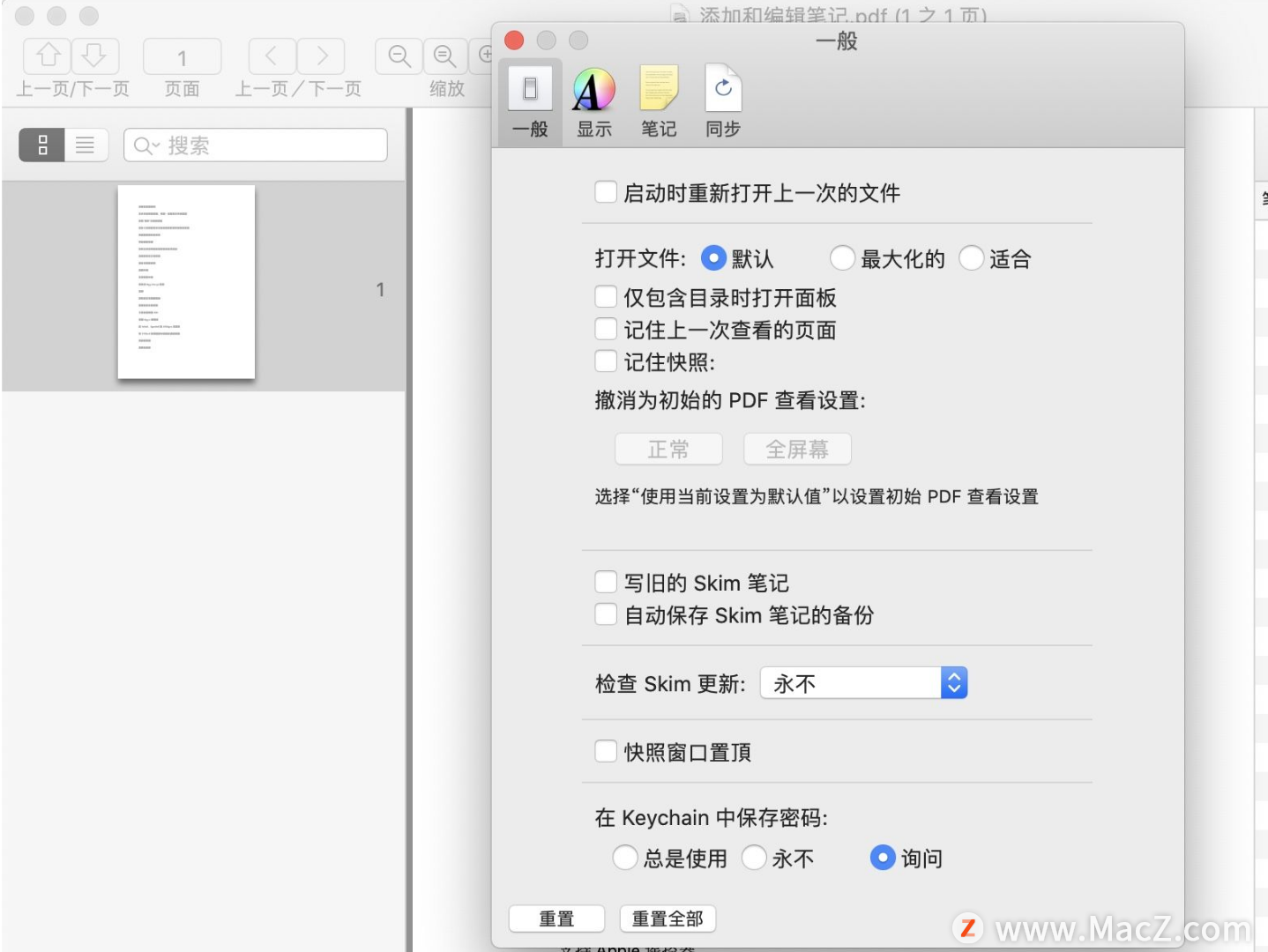The width and height of the screenshot is (1268, 952).
Task: Enable 启动时重新打开上一次的文件 checkbox
Action: click(x=606, y=192)
